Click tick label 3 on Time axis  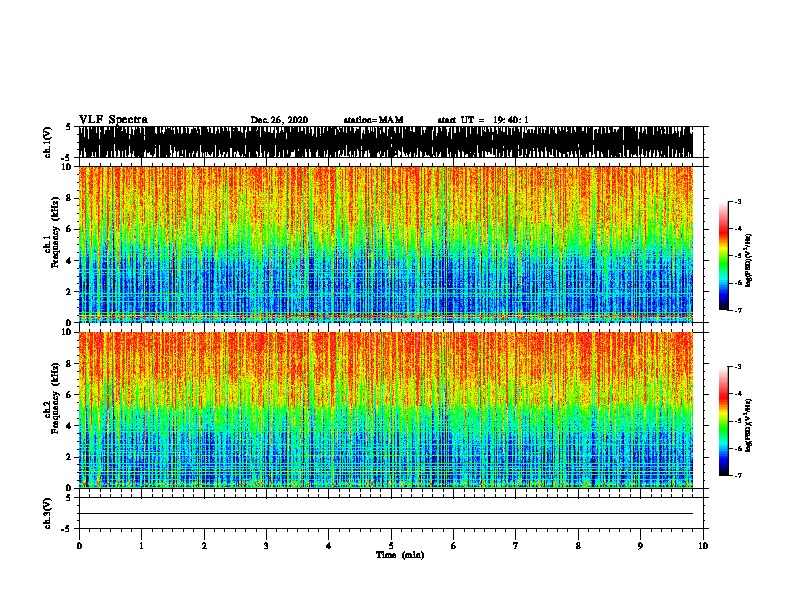coord(266,546)
